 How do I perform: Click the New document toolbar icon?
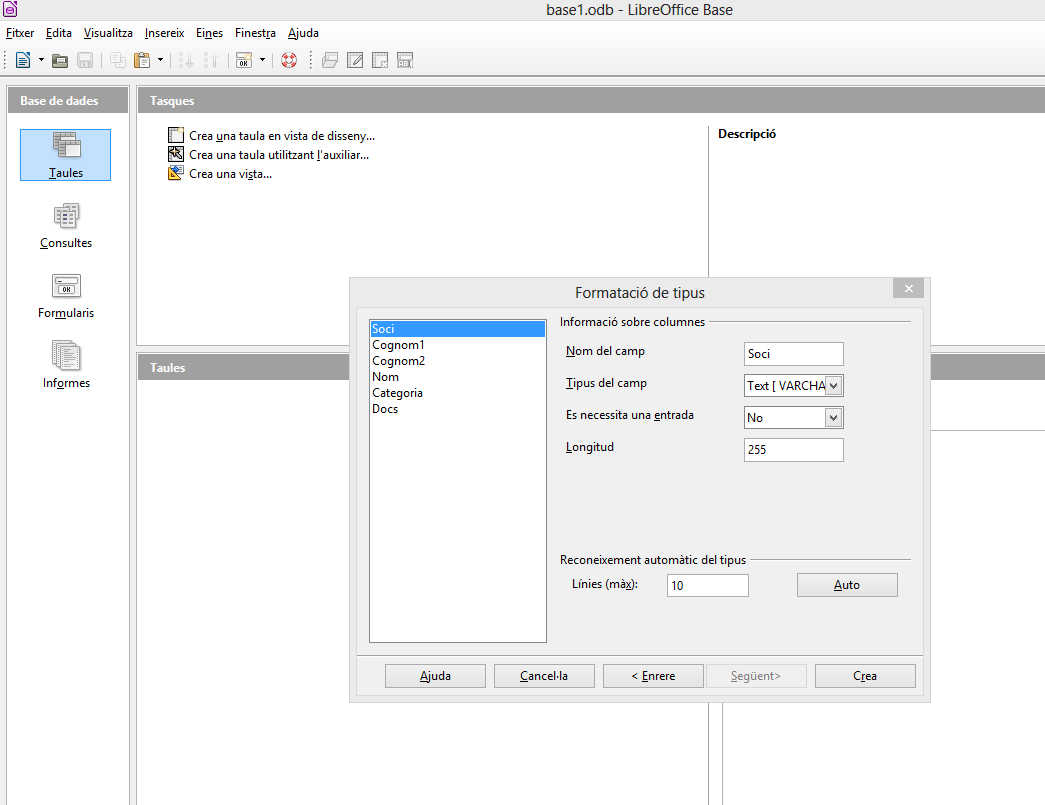point(23,60)
